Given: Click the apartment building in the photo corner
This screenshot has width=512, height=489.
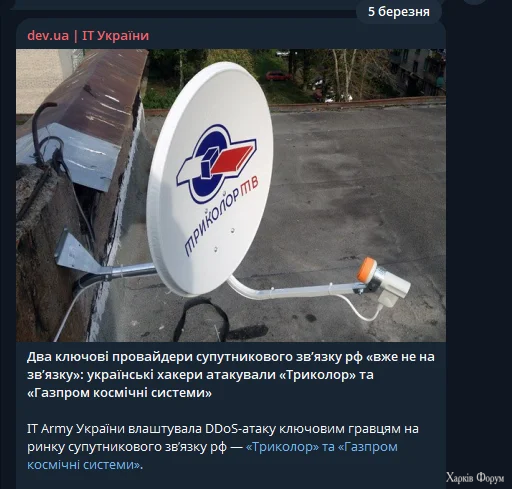Looking at the screenshot, I should click(x=418, y=72).
